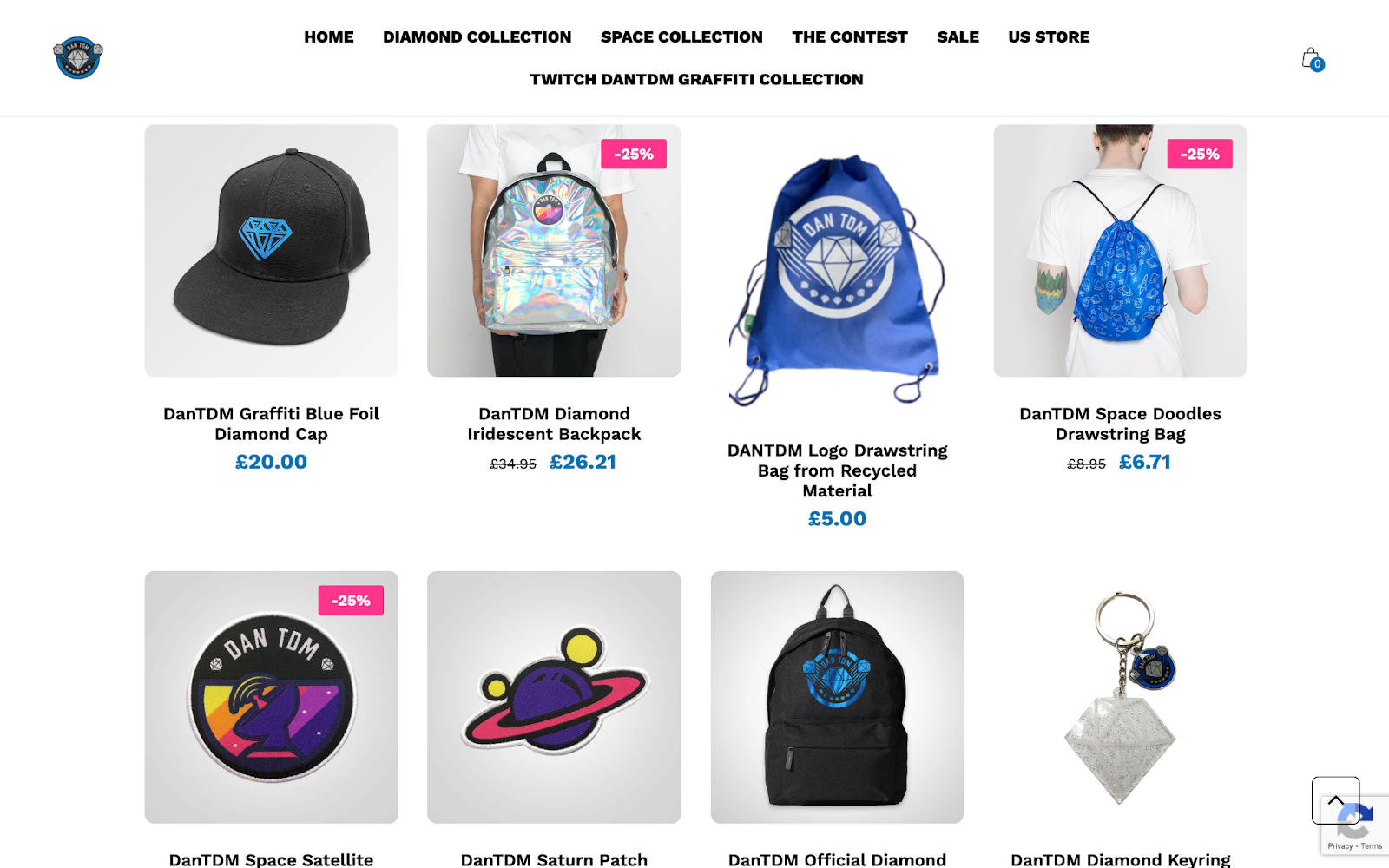Open the SALE menu item
This screenshot has width=1389, height=868.
click(958, 37)
